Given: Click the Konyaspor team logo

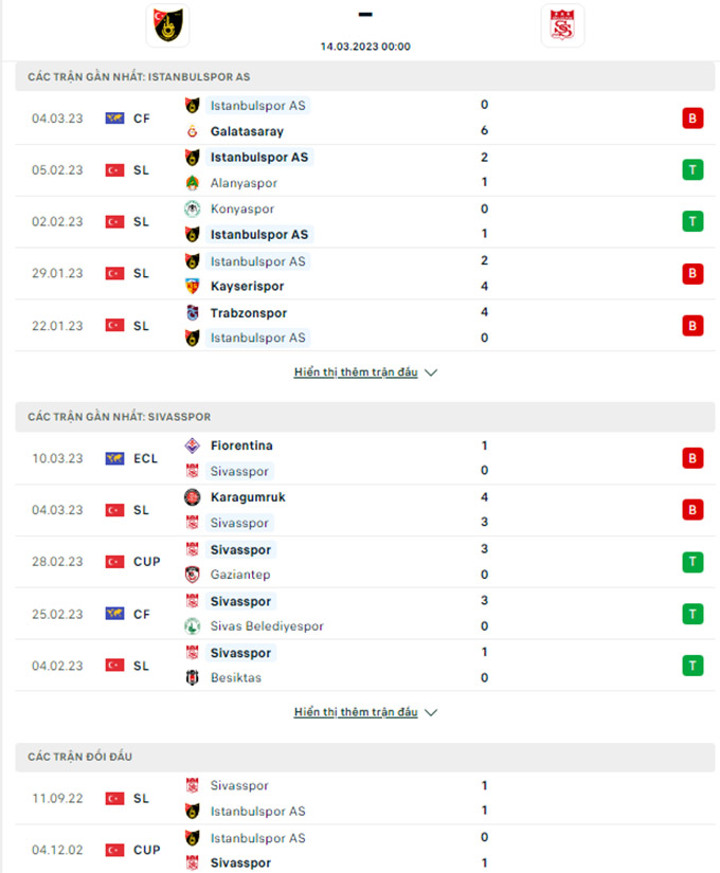Looking at the screenshot, I should [192, 209].
